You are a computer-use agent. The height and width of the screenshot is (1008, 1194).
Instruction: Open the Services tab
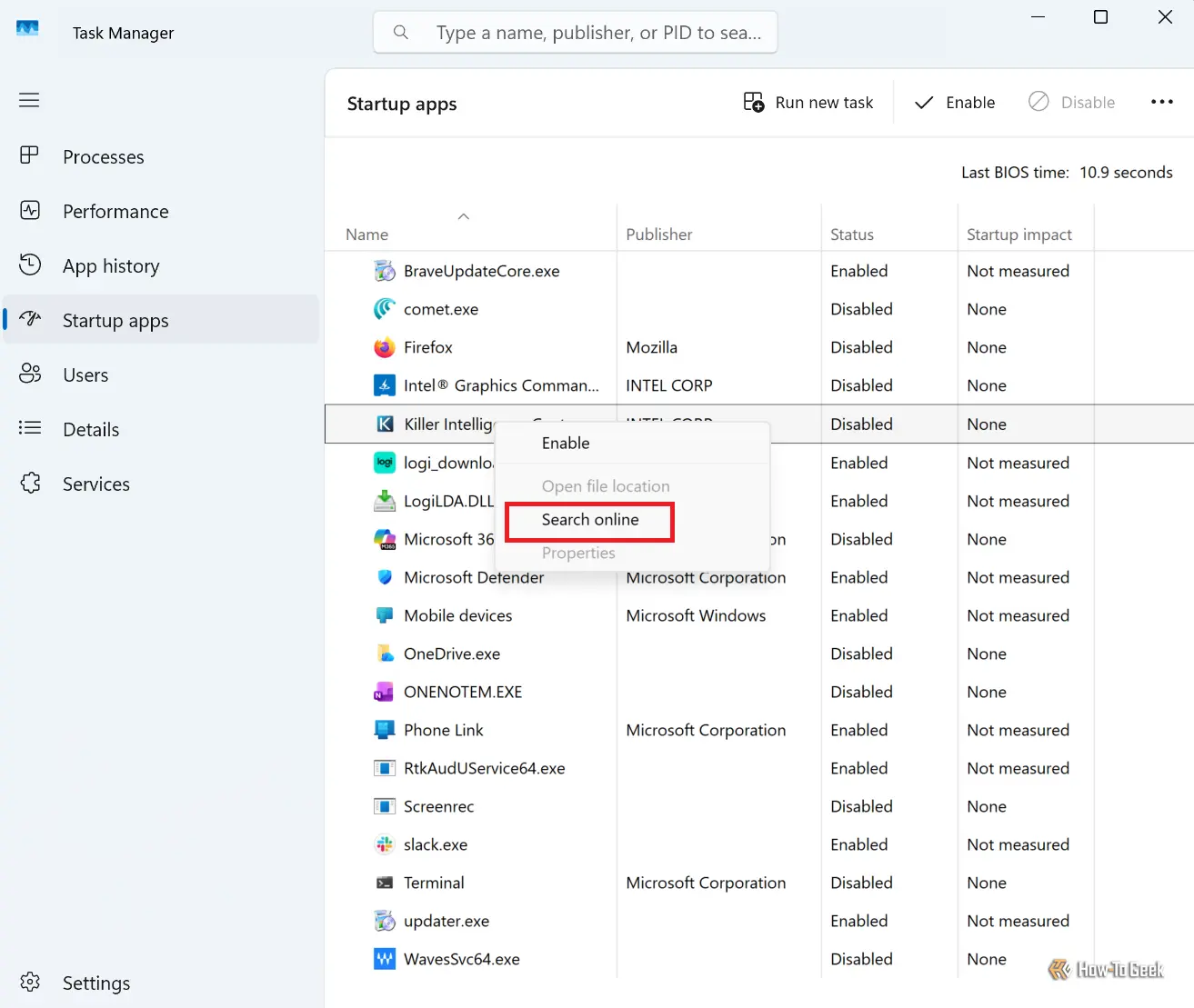tap(162, 484)
